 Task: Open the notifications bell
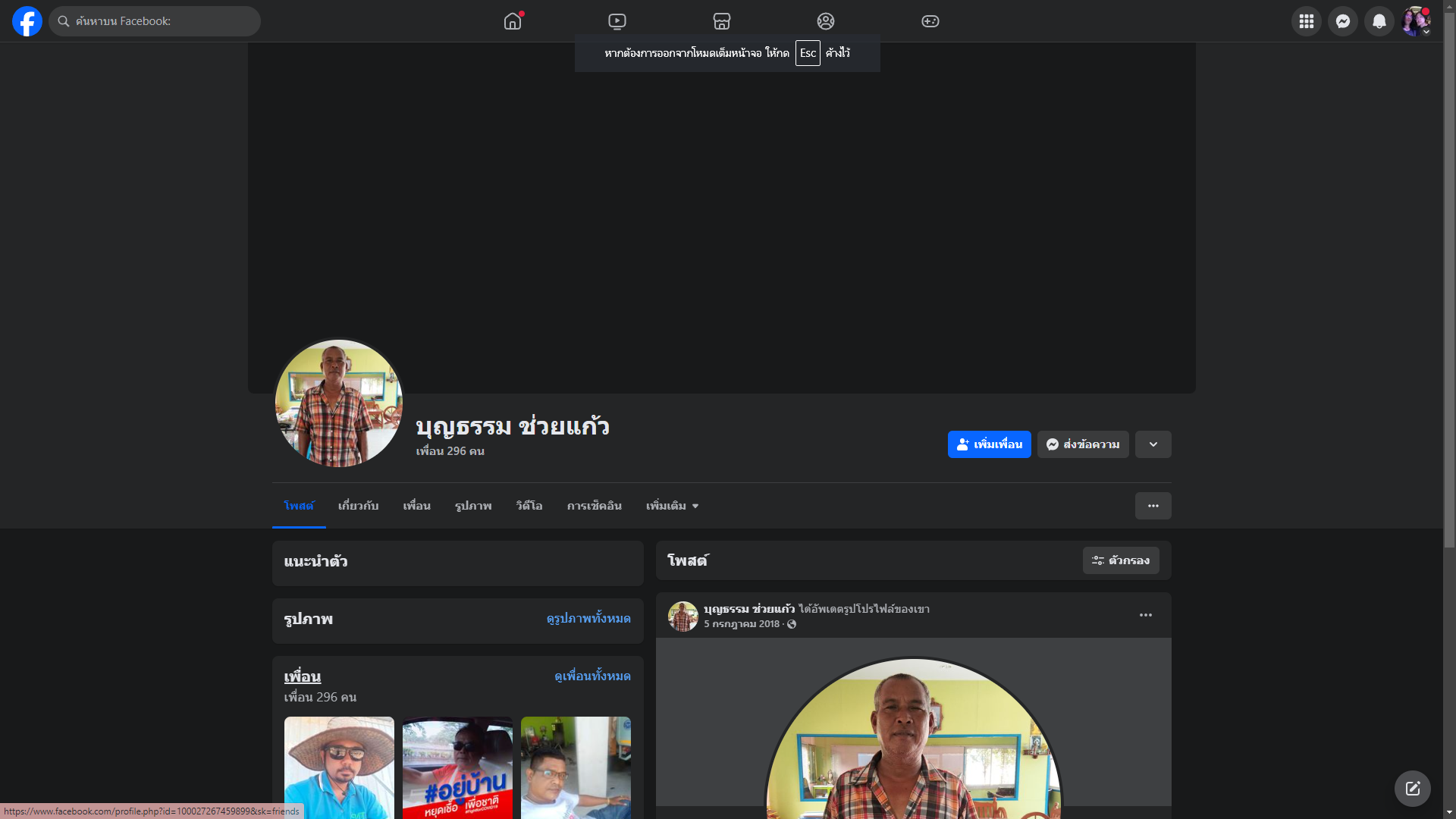click(x=1379, y=21)
